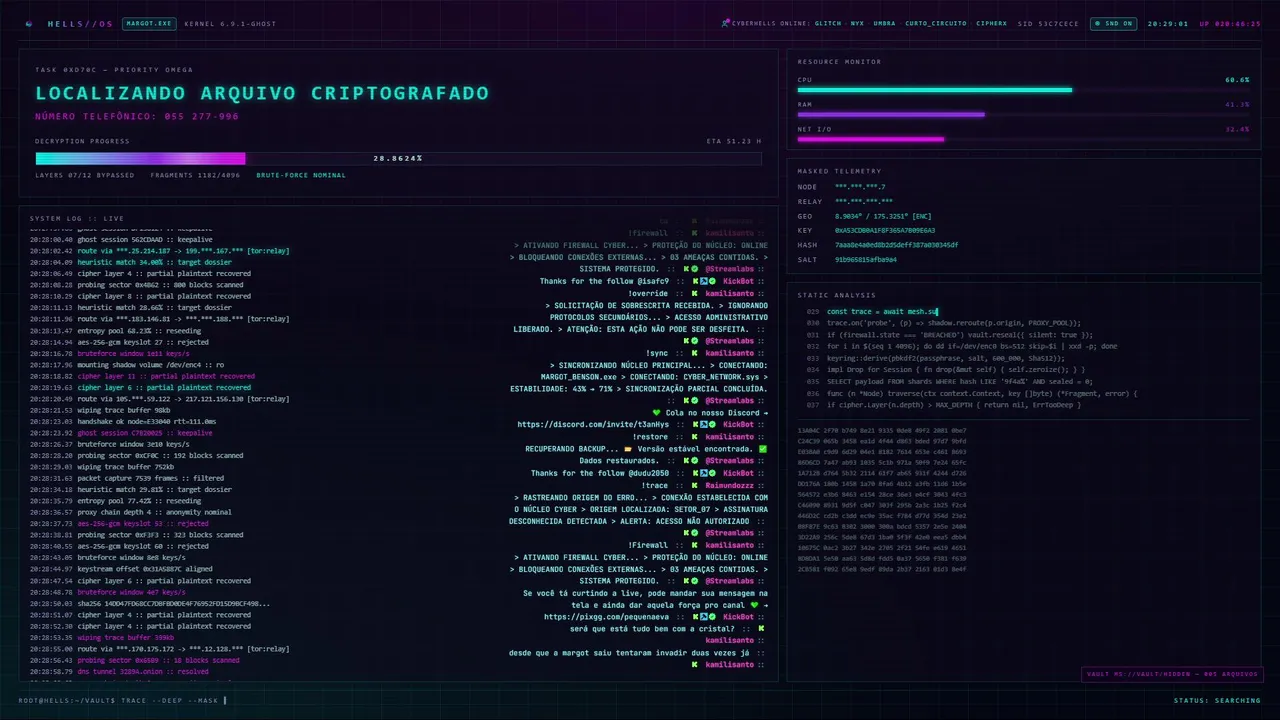Click KickBot name on the @dudu2050 row

tap(738, 473)
